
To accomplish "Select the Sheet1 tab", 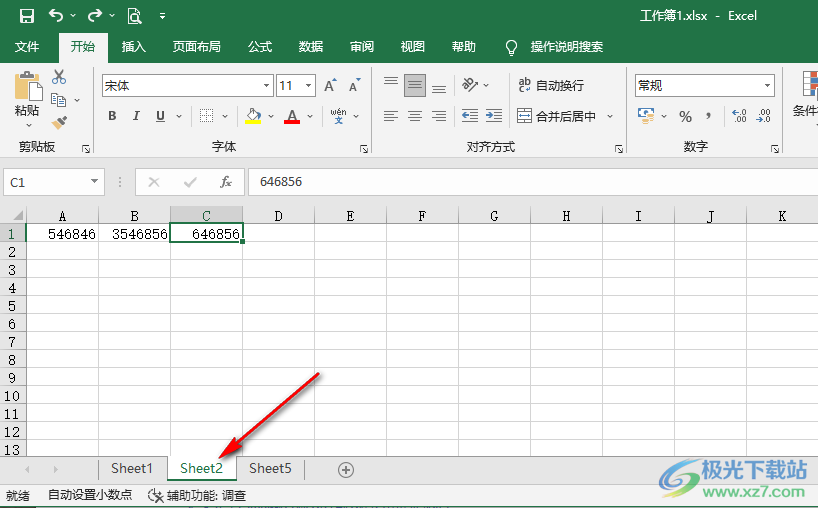I will (x=132, y=468).
